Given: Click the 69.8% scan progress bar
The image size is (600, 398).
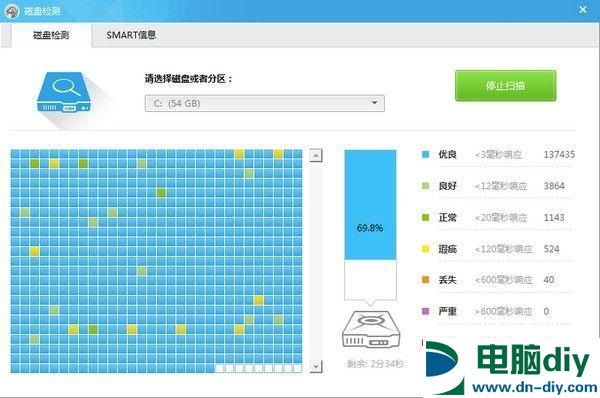Looking at the screenshot, I should tap(370, 225).
